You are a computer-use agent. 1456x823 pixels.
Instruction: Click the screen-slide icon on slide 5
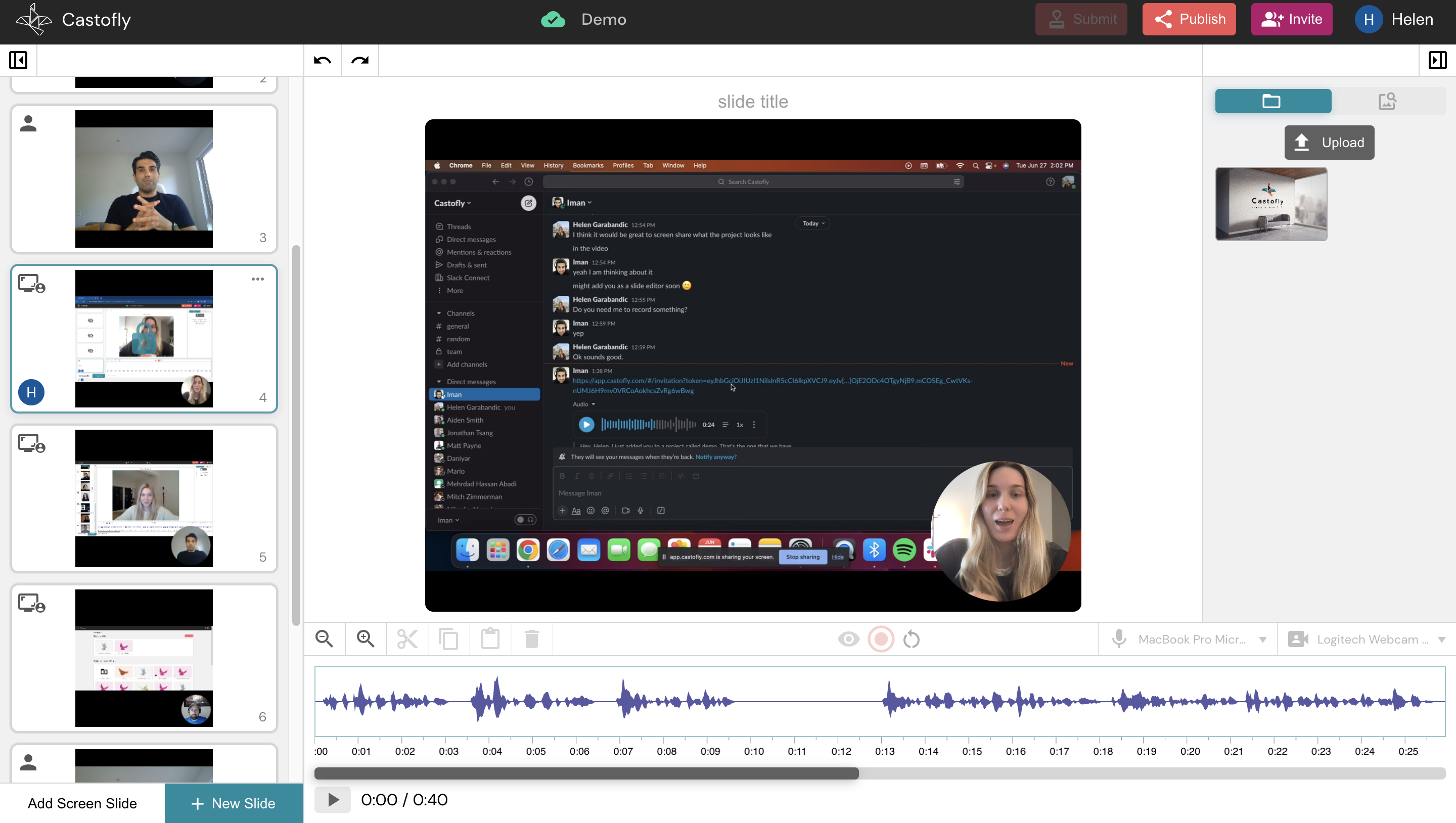[32, 443]
